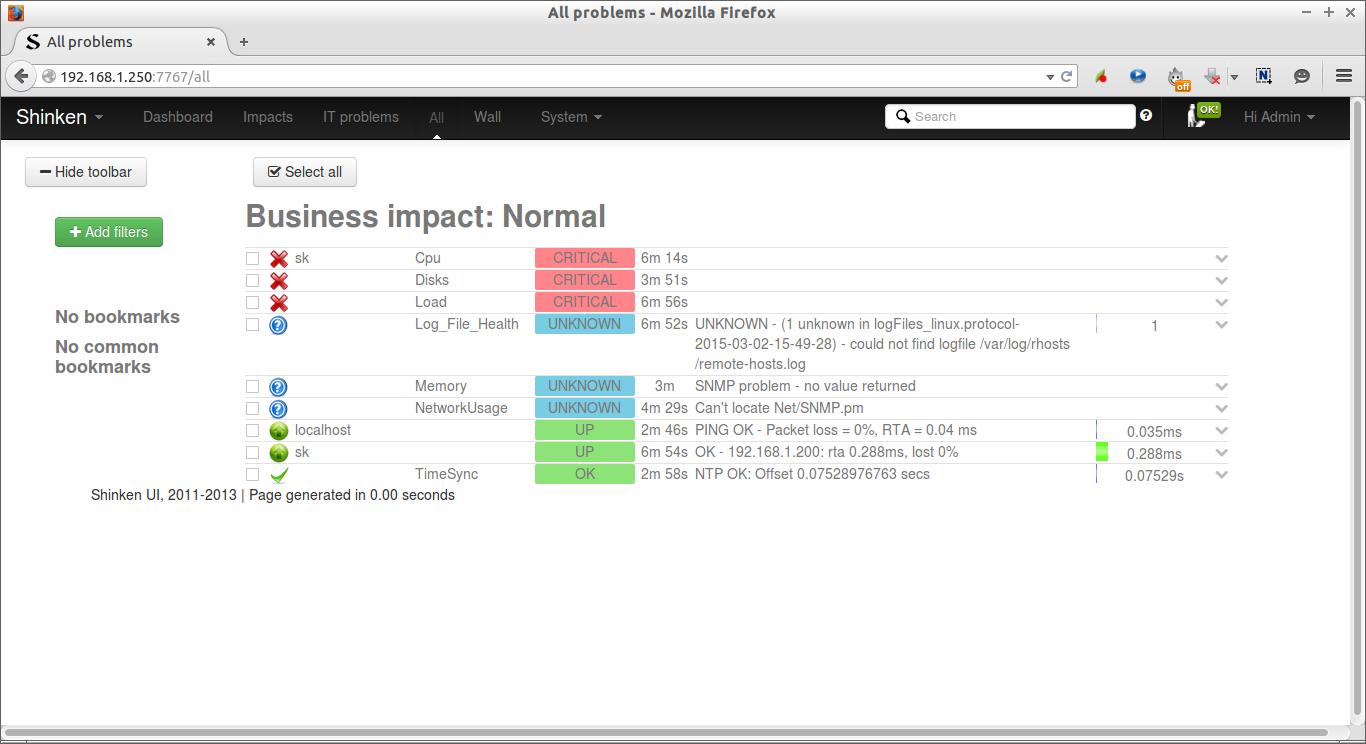Open the Shinken brand dropdown menu

60,117
